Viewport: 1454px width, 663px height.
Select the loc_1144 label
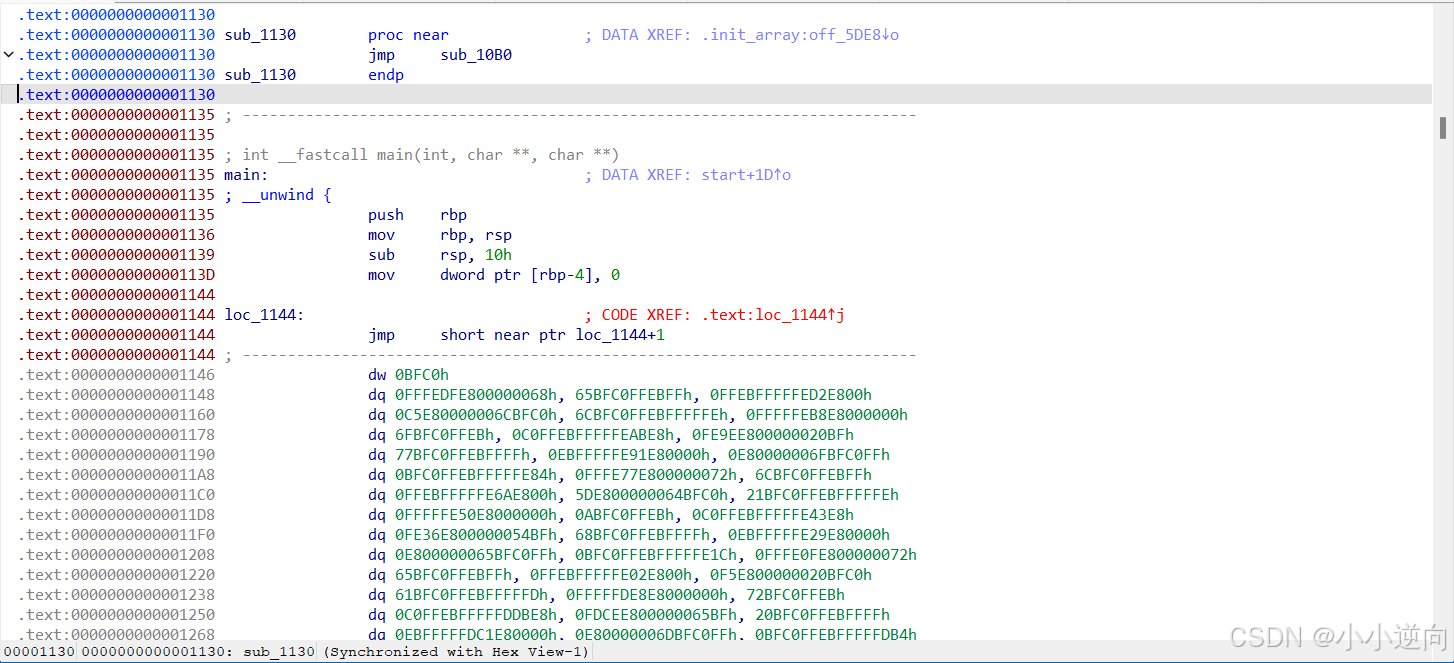click(x=260, y=314)
